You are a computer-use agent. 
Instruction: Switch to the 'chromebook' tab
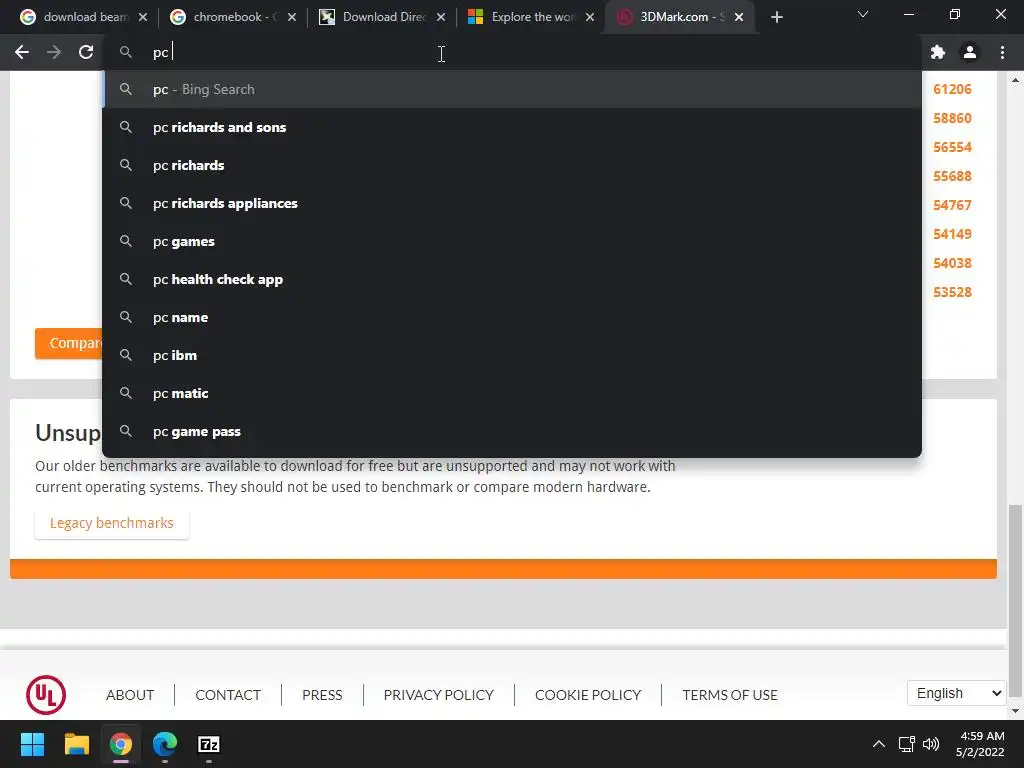232,17
